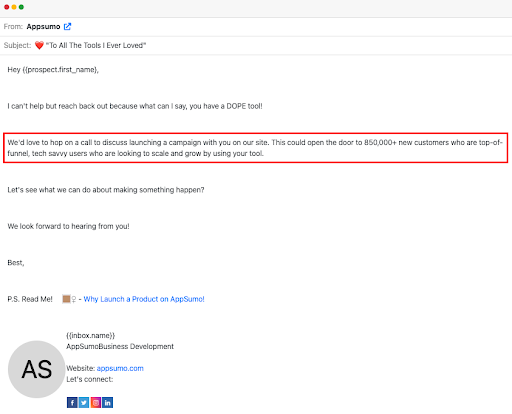The height and width of the screenshot is (414, 512).
Task: Click the Appsumo sender name
Action: [x=43, y=26]
